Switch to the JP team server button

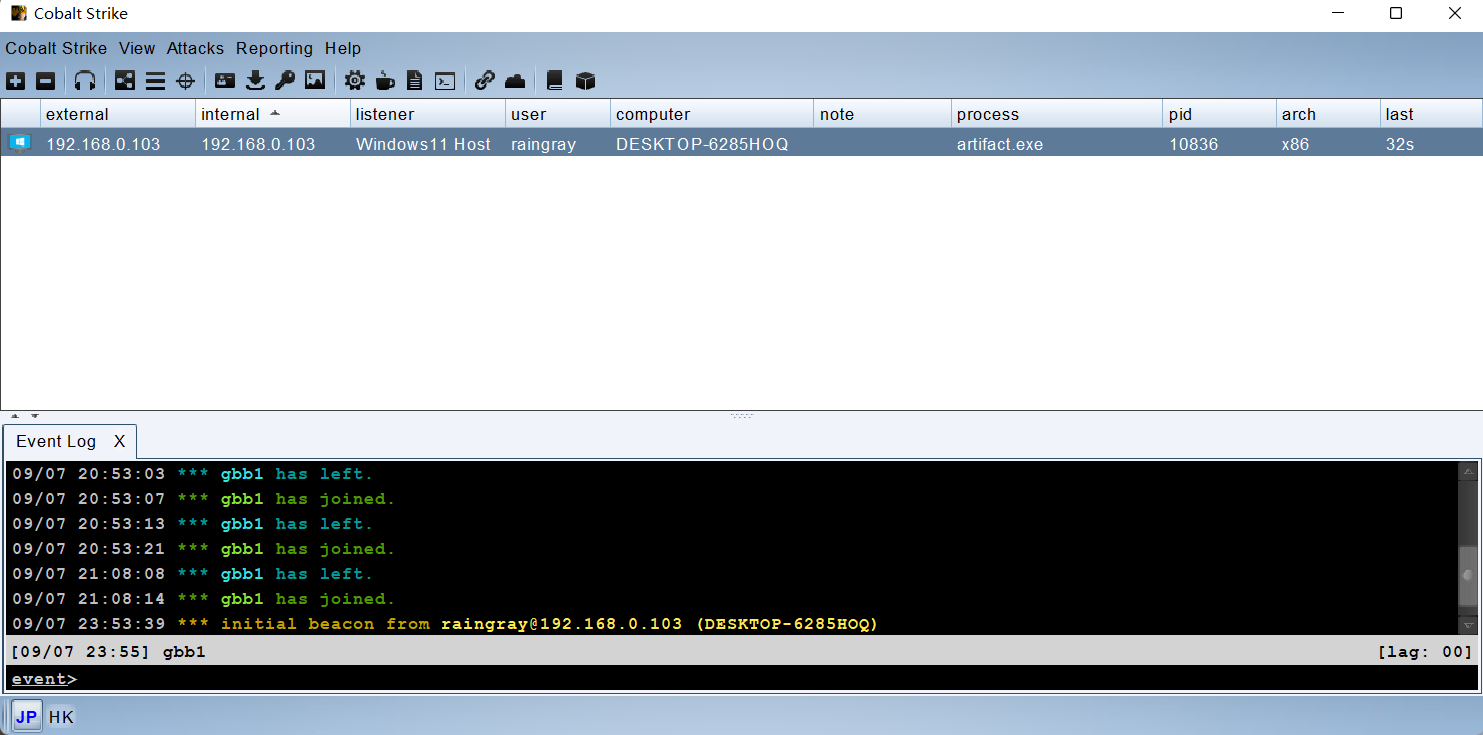pyautogui.click(x=27, y=717)
